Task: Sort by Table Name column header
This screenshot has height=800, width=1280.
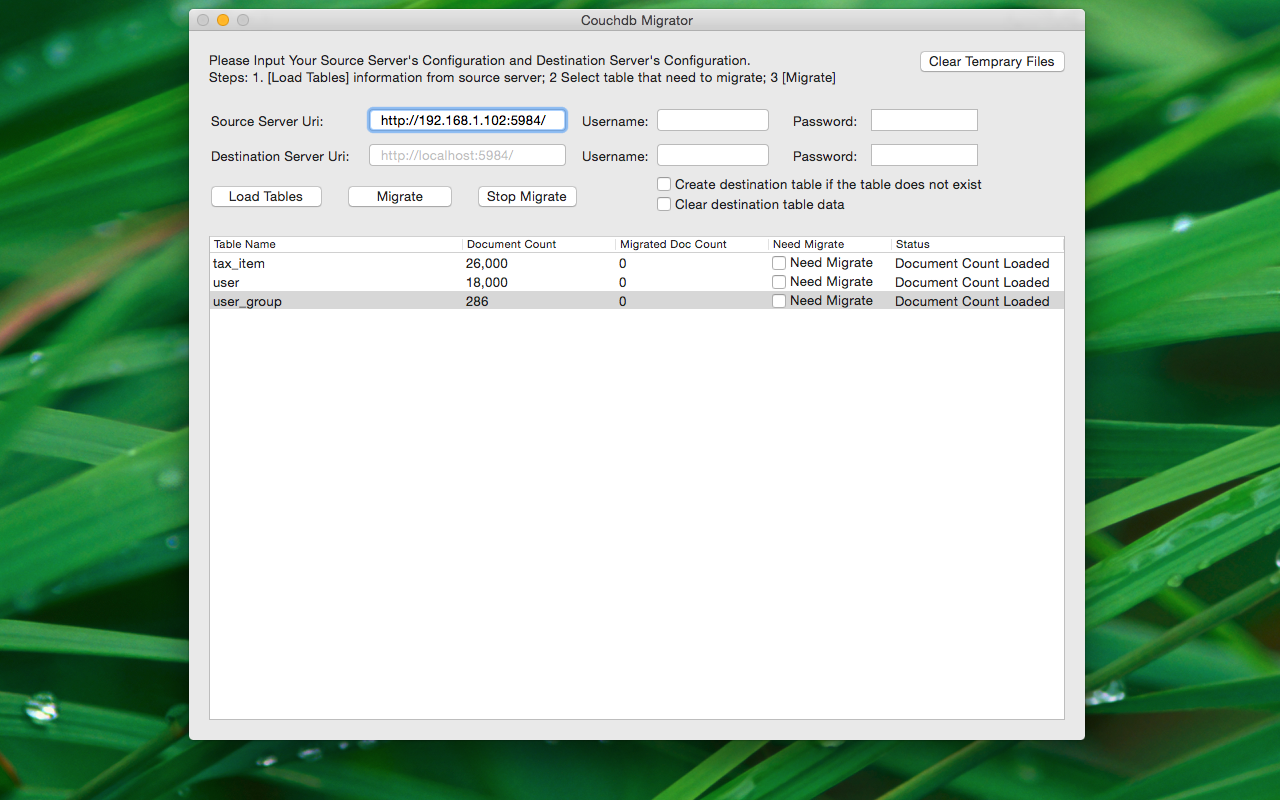Action: [335, 244]
